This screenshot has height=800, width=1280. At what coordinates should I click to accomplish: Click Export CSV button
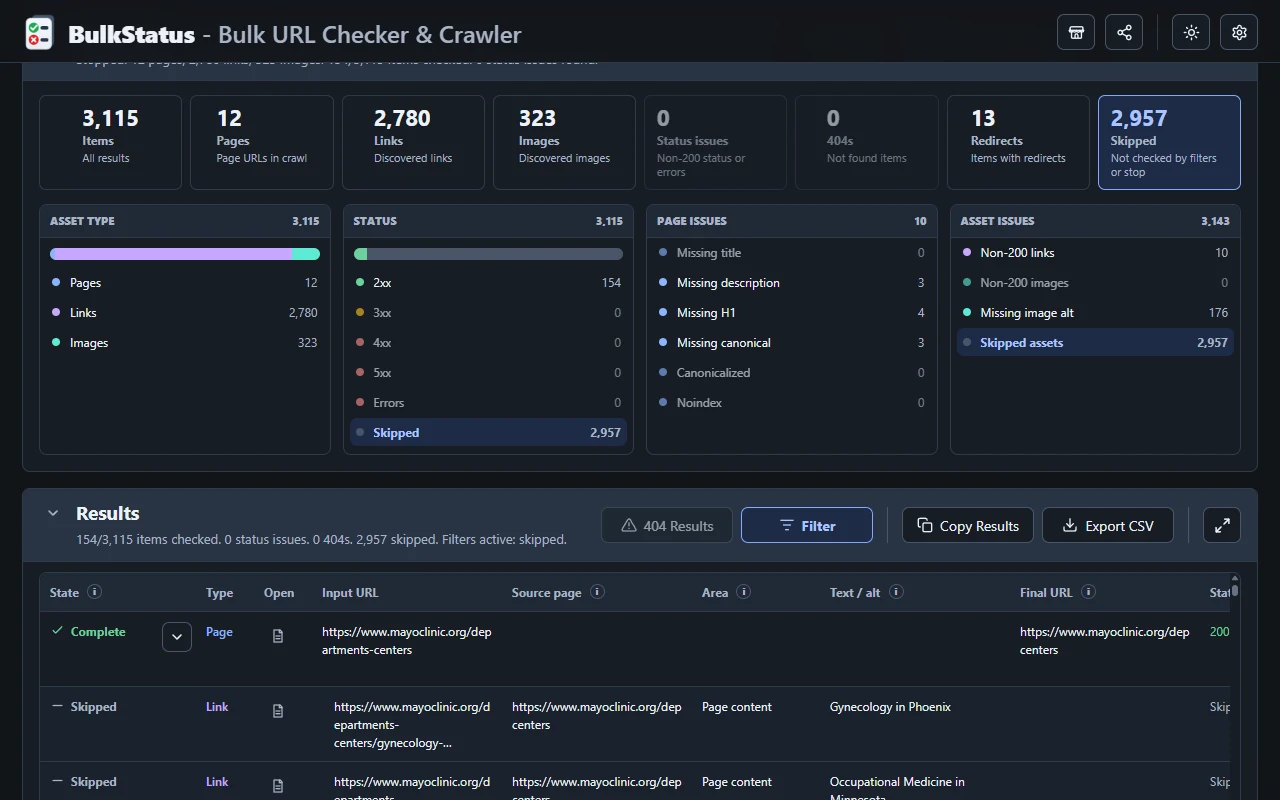point(1108,525)
